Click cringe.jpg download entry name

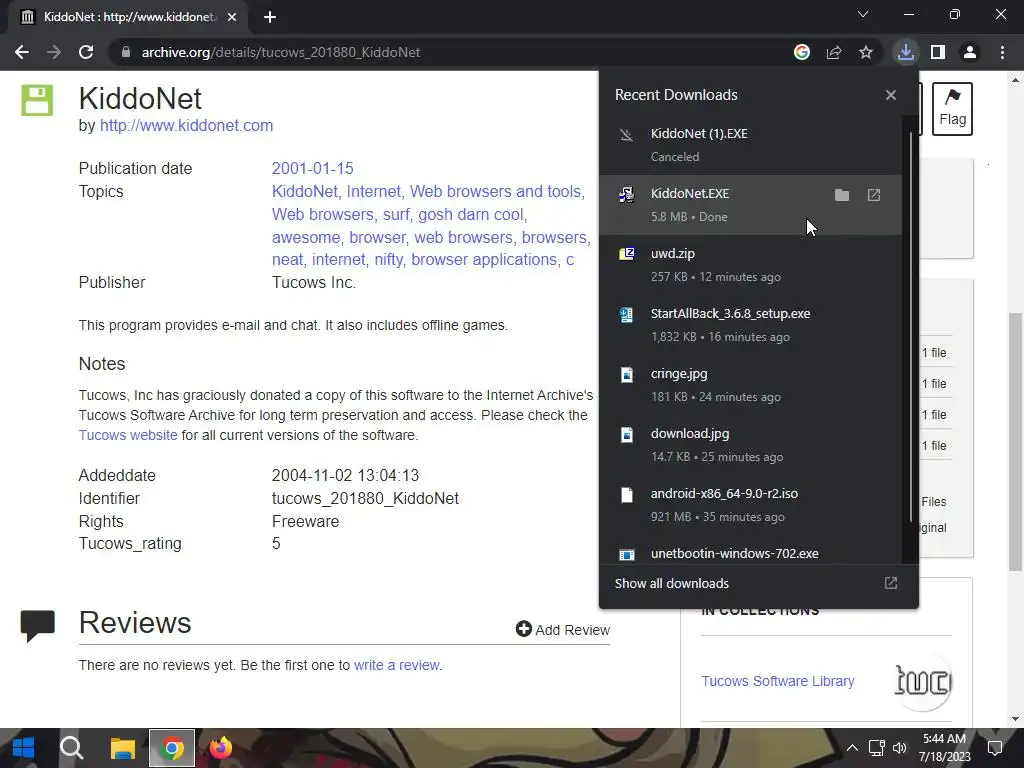(x=679, y=374)
